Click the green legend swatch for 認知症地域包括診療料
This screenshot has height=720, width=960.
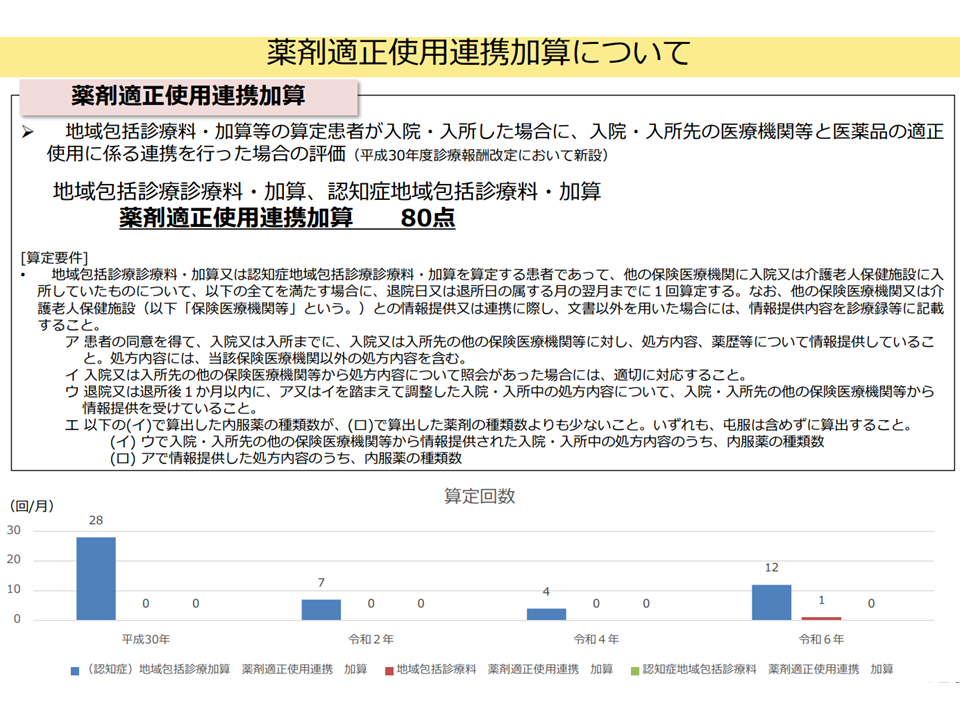tap(635, 671)
